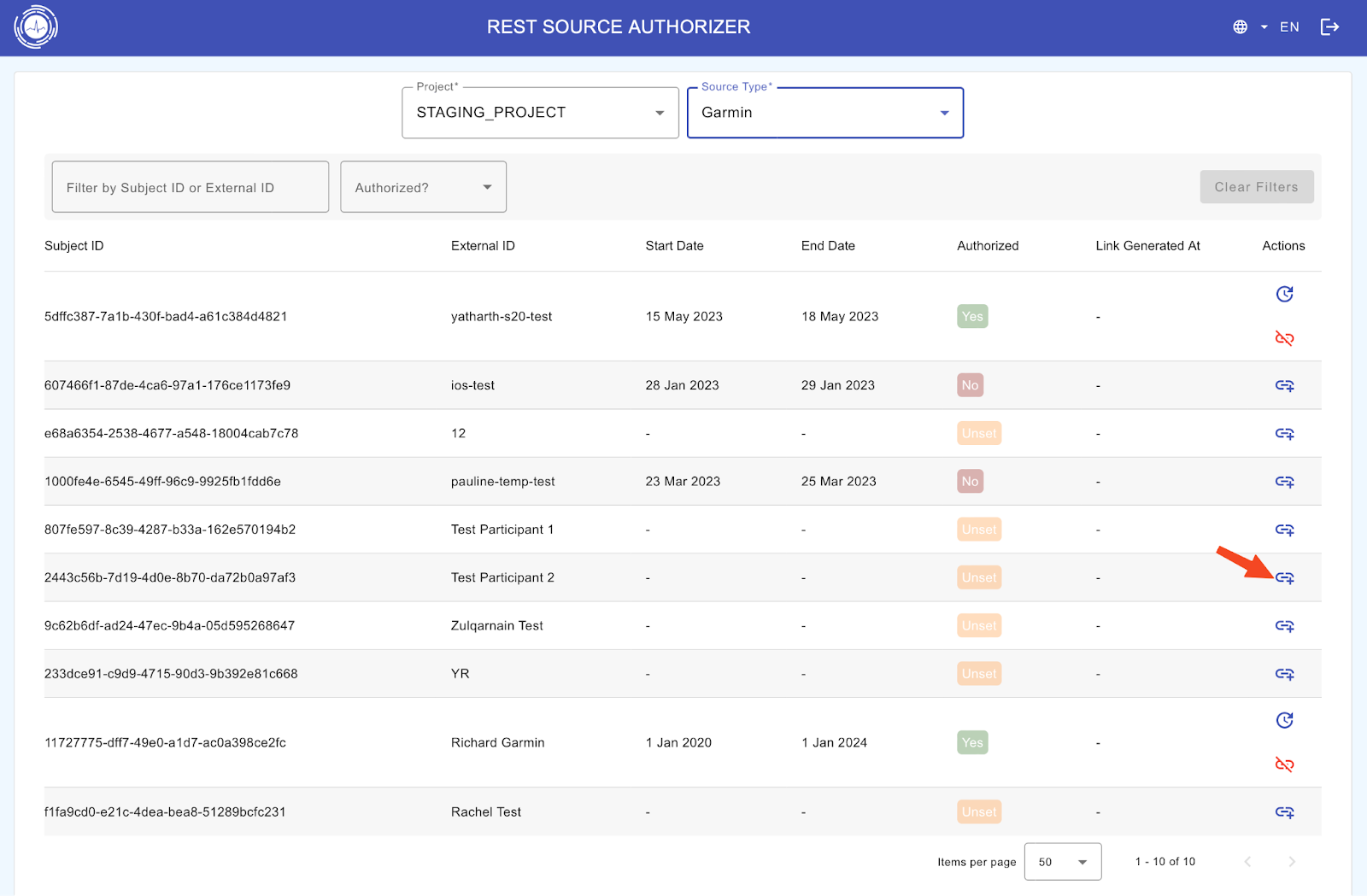Generate authorization link for ios-test
The width and height of the screenshot is (1367, 896).
pos(1284,386)
